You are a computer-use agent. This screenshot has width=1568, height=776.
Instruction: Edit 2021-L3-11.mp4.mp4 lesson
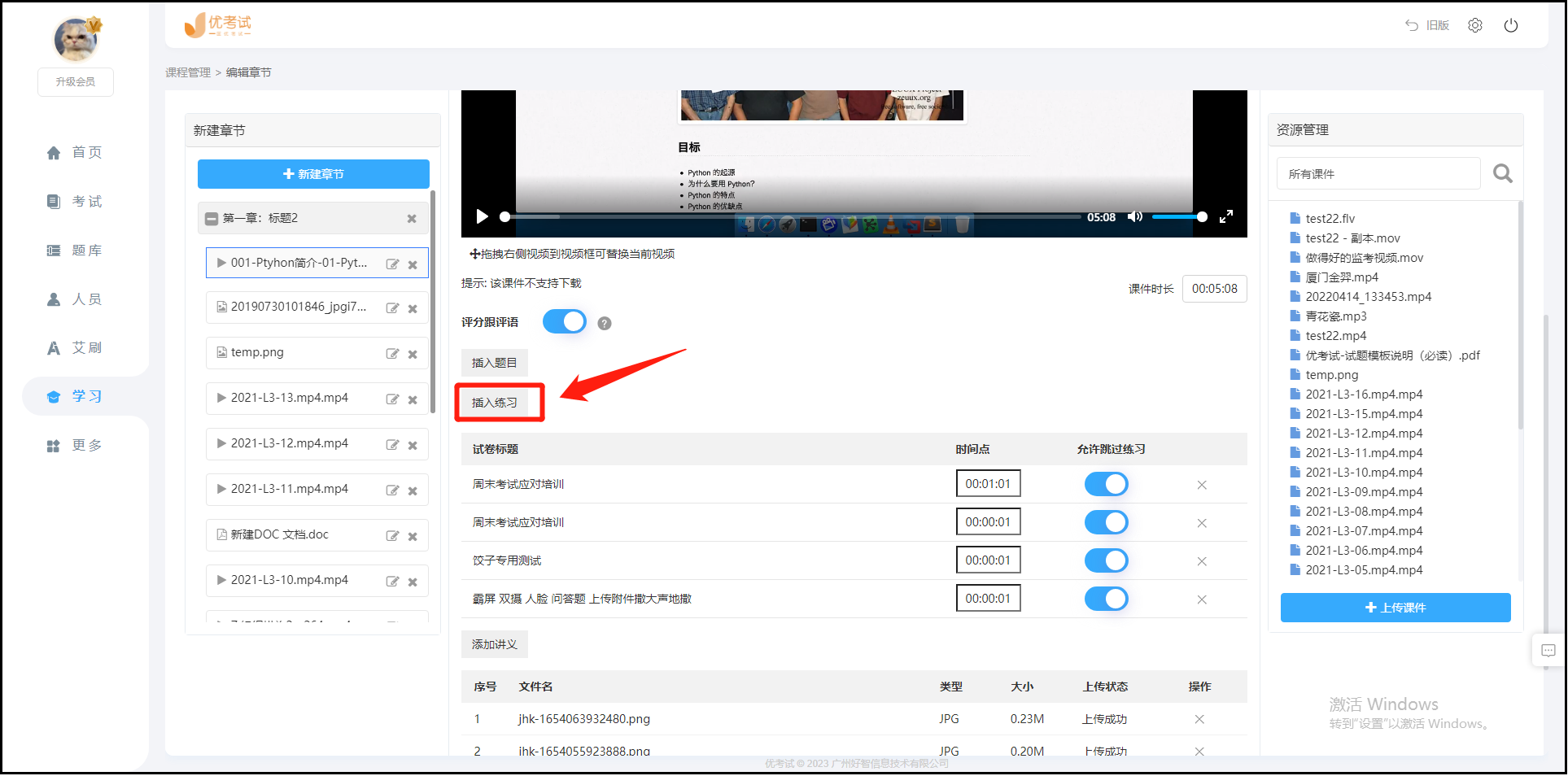pos(392,490)
